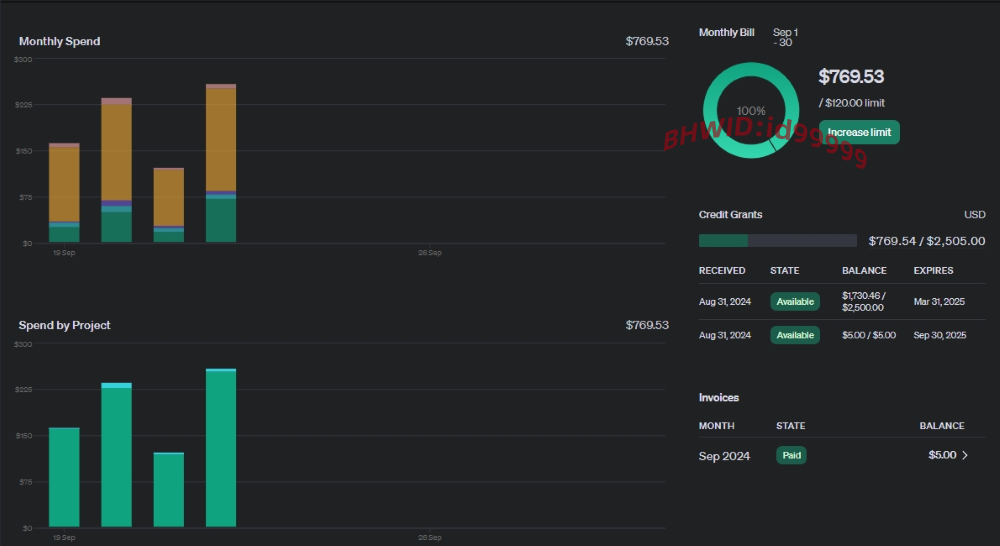Click the Sep 1 - 30 billing period label

point(785,37)
